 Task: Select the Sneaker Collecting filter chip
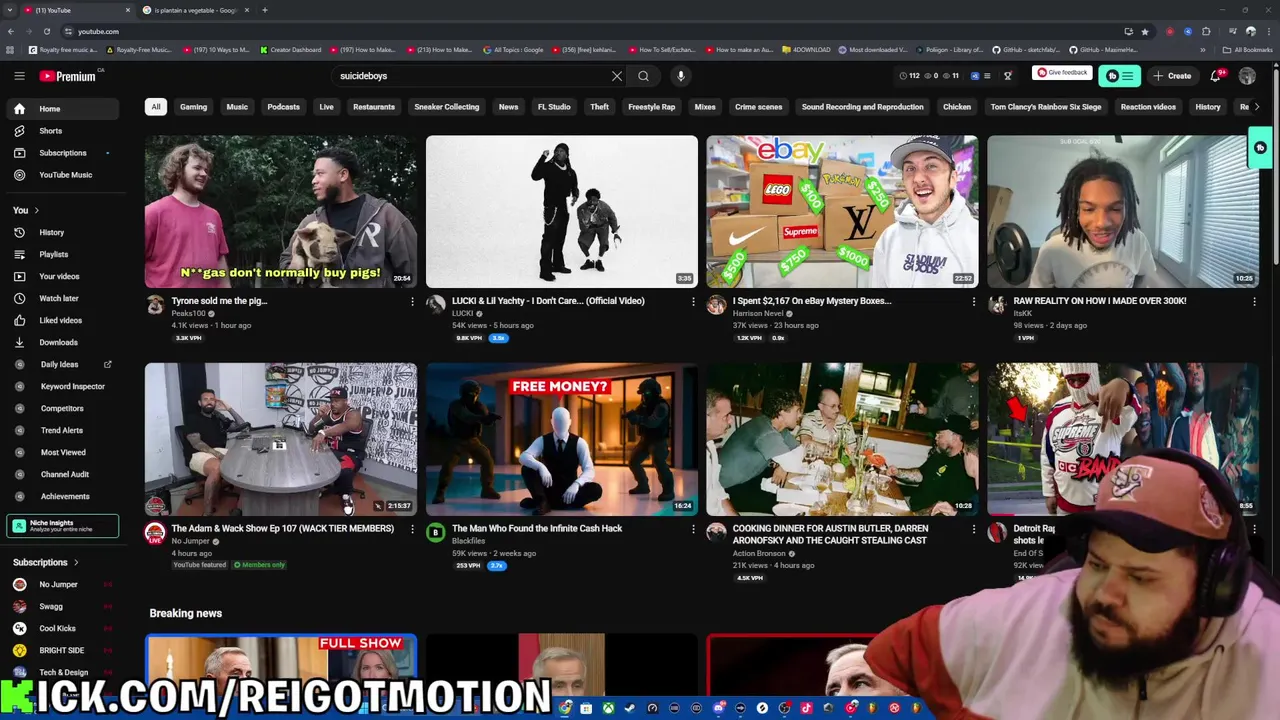tap(447, 107)
